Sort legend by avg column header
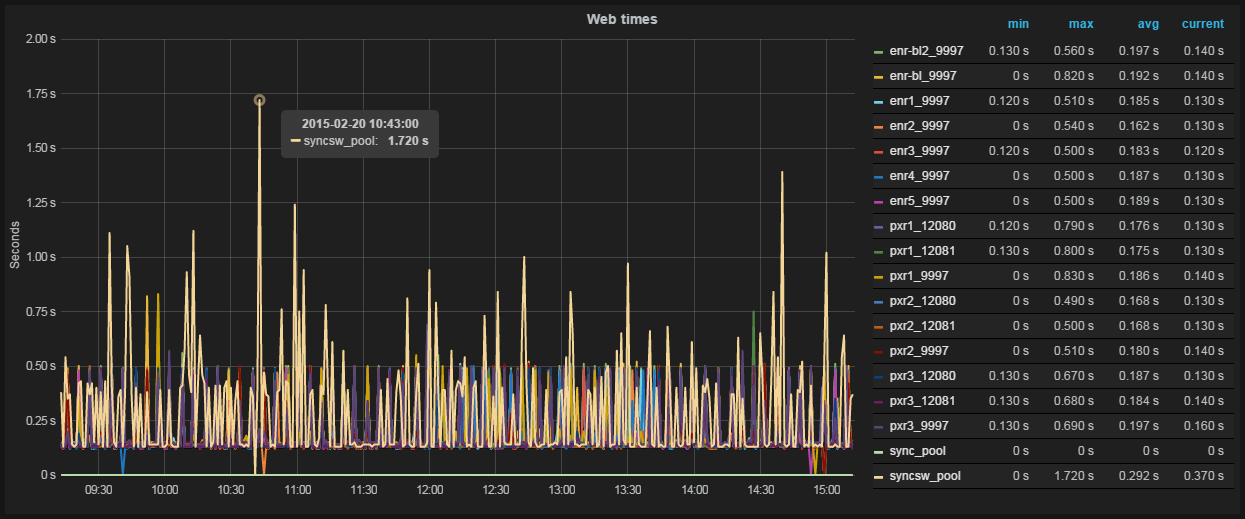 click(1147, 24)
